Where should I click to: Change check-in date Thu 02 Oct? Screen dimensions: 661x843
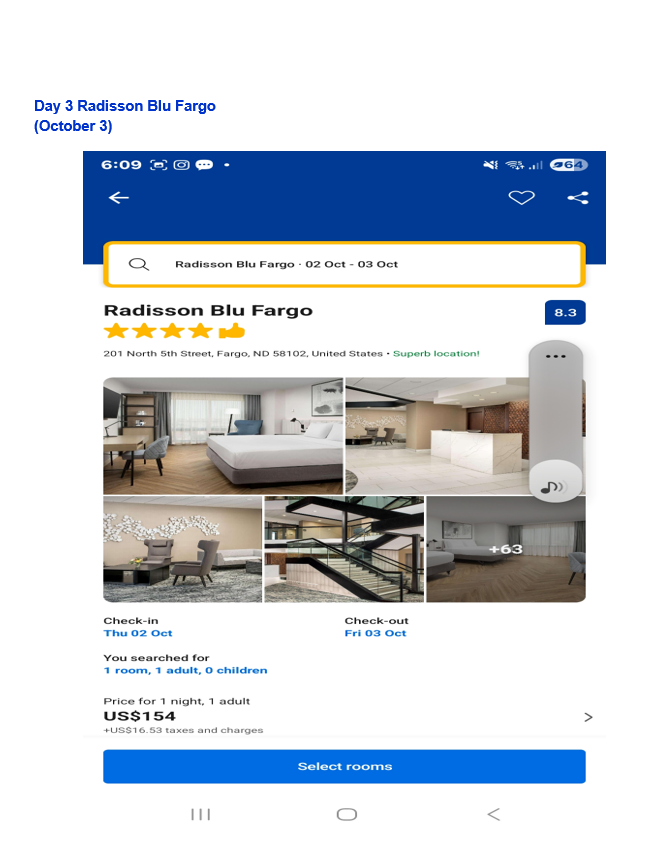138,633
